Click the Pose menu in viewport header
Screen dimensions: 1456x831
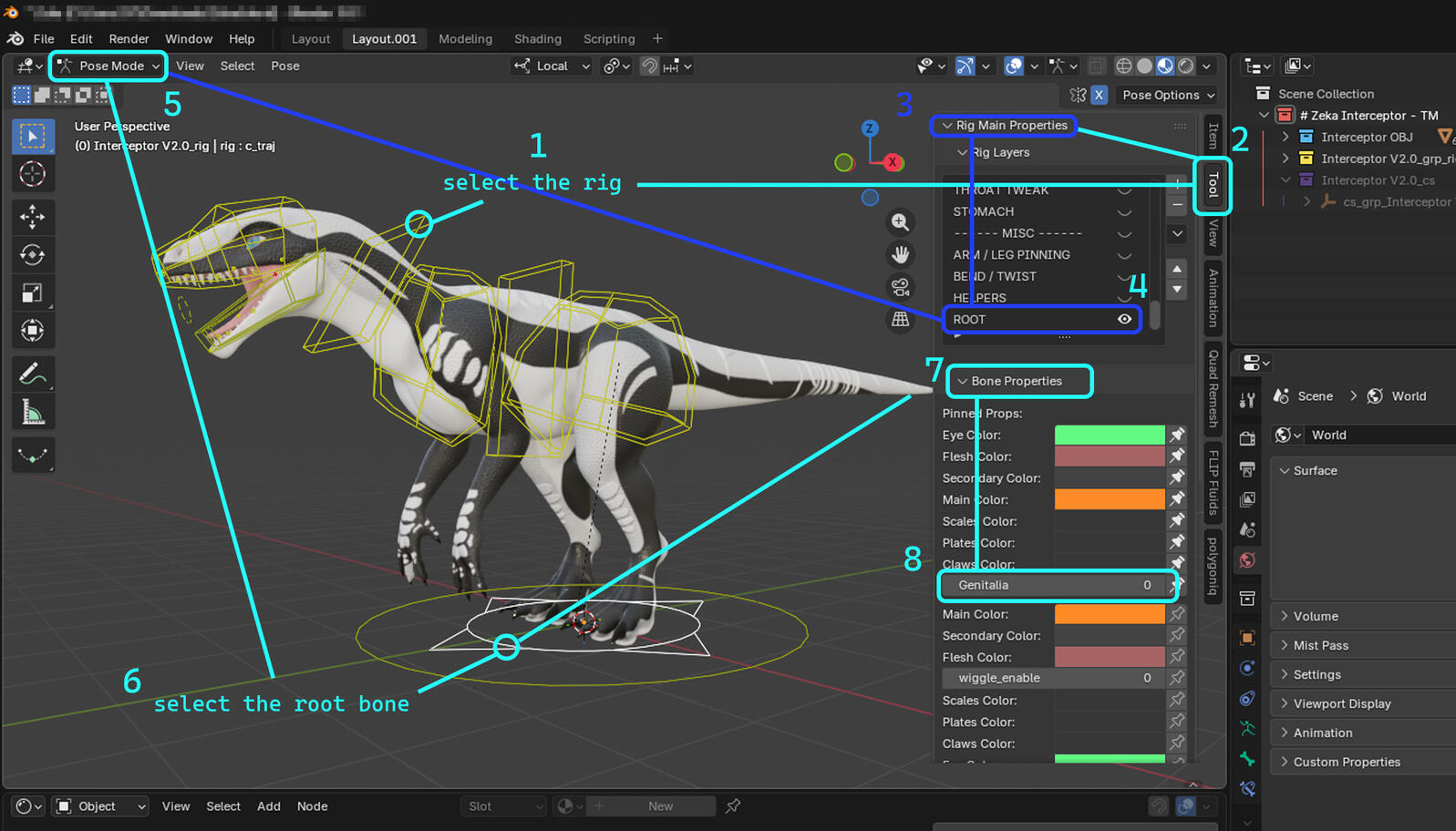[x=284, y=66]
